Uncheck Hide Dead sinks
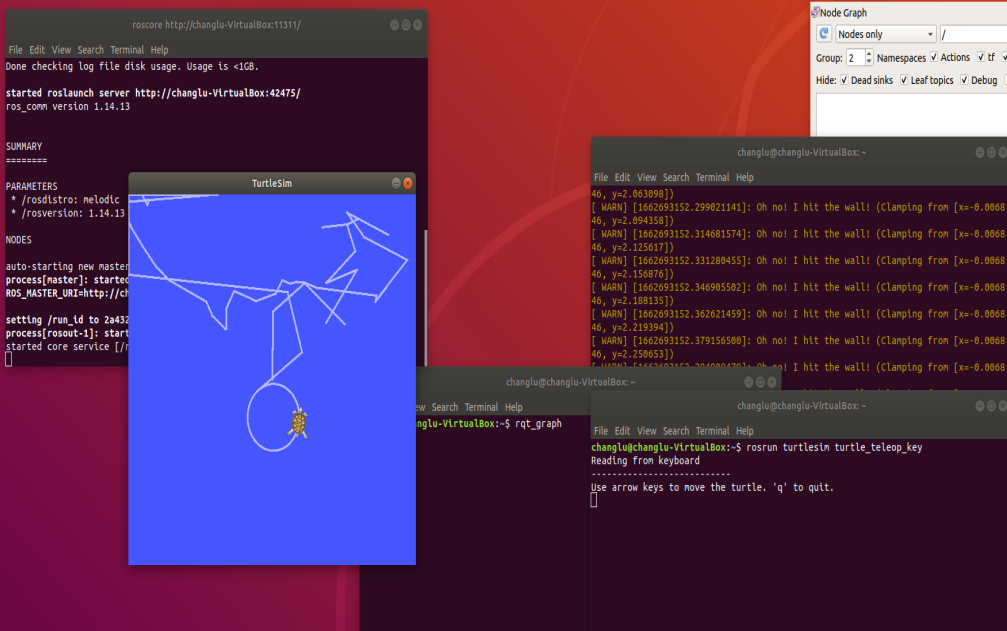This screenshot has width=1007, height=631. point(844,80)
